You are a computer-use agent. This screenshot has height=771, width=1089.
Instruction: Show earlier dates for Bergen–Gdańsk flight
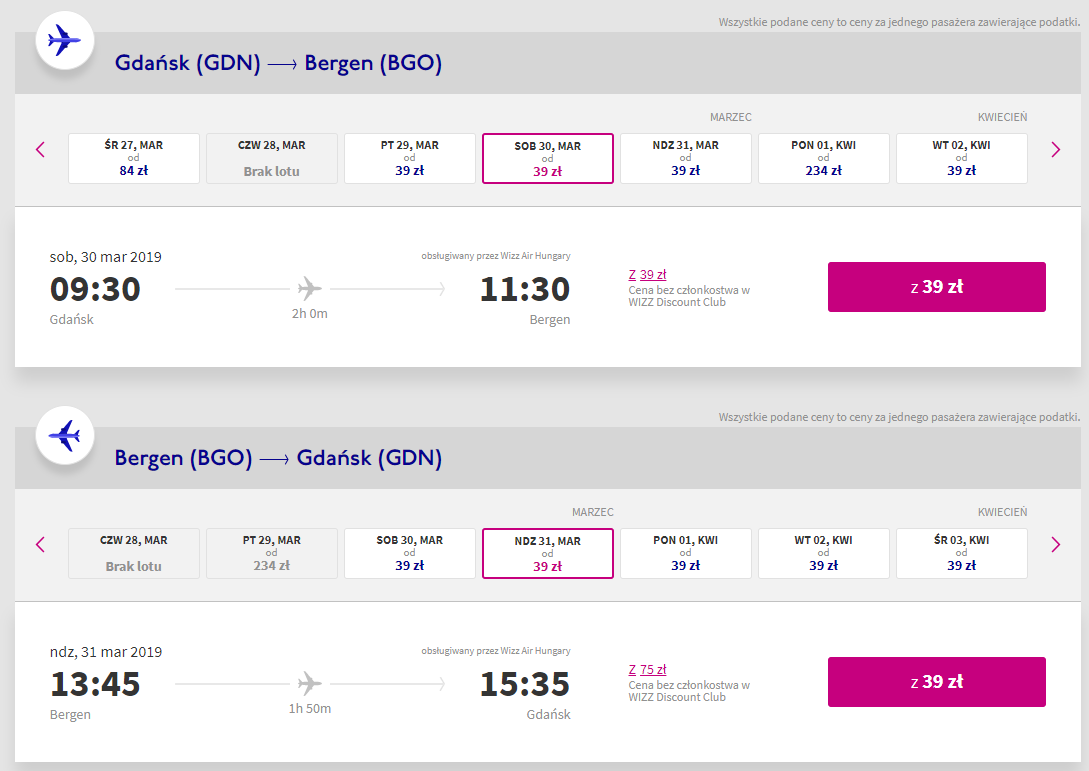click(x=41, y=545)
